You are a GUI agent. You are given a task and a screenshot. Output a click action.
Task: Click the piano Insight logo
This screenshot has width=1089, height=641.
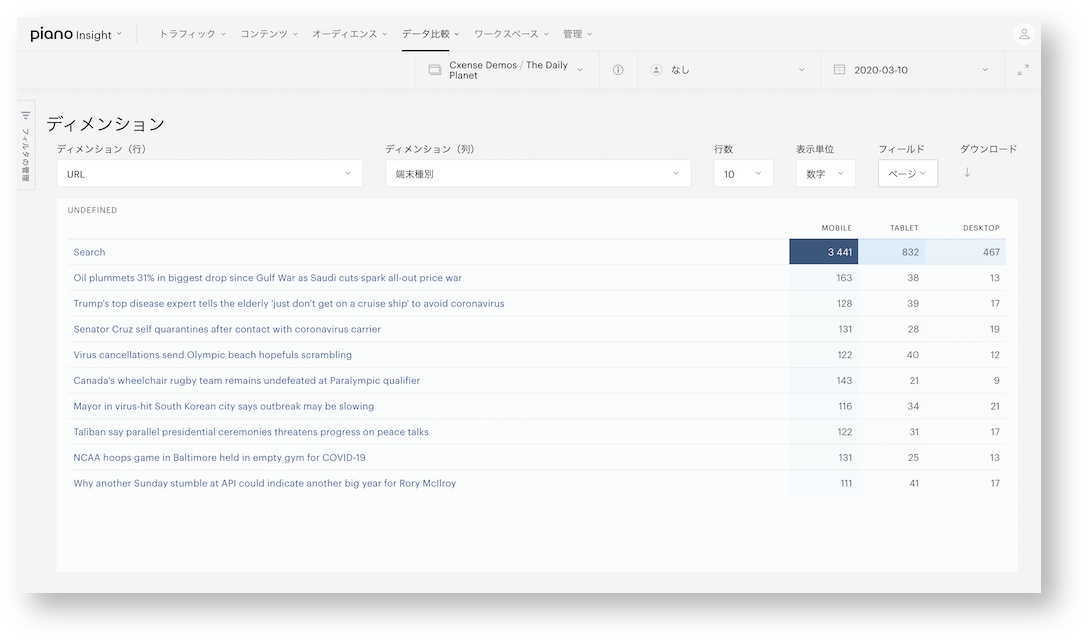click(x=71, y=34)
